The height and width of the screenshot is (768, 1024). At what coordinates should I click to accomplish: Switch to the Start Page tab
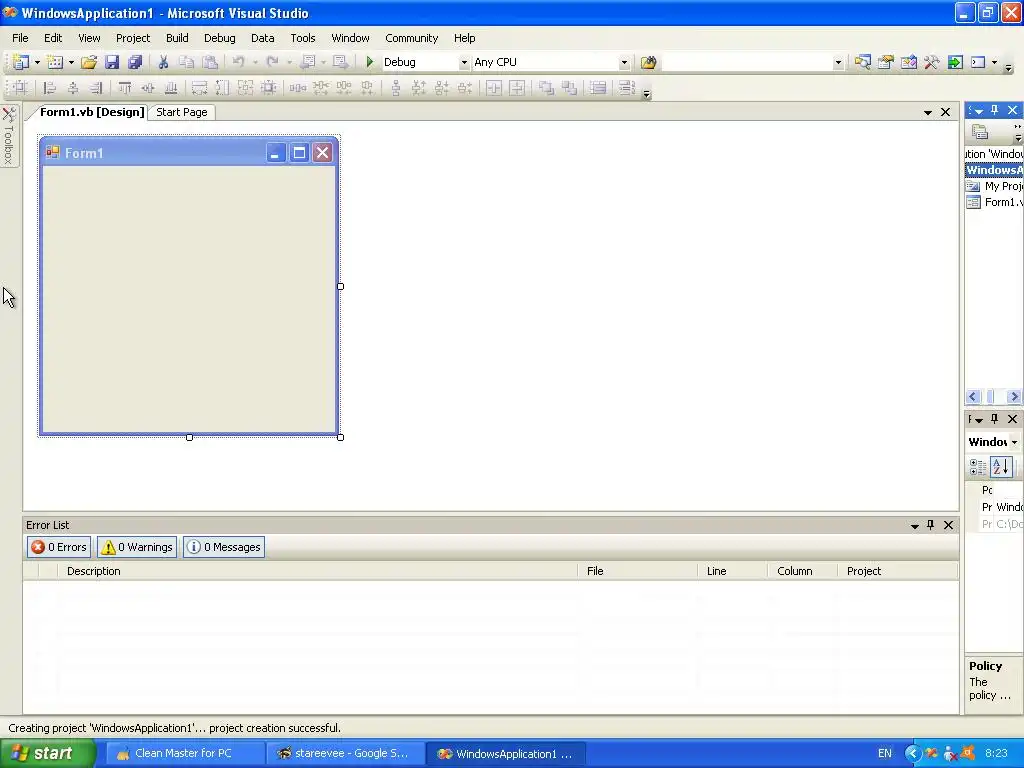(x=182, y=112)
